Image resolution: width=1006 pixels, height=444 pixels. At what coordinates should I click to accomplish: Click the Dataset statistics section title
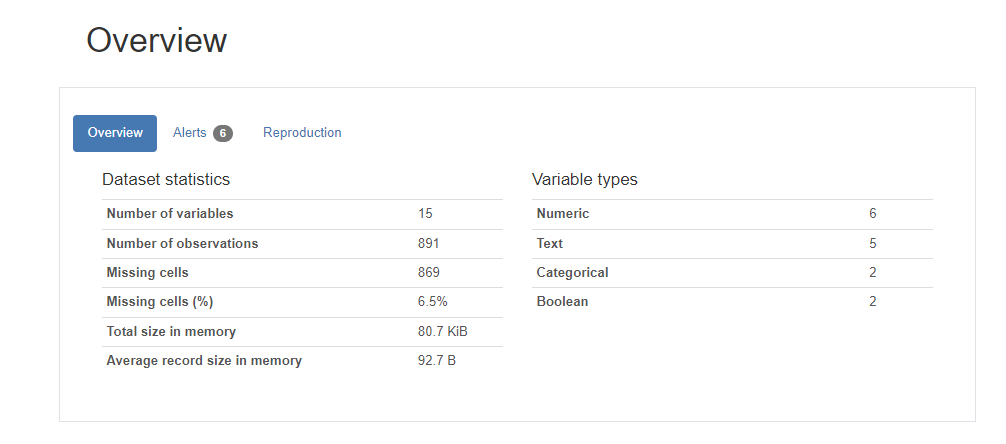[x=166, y=180]
